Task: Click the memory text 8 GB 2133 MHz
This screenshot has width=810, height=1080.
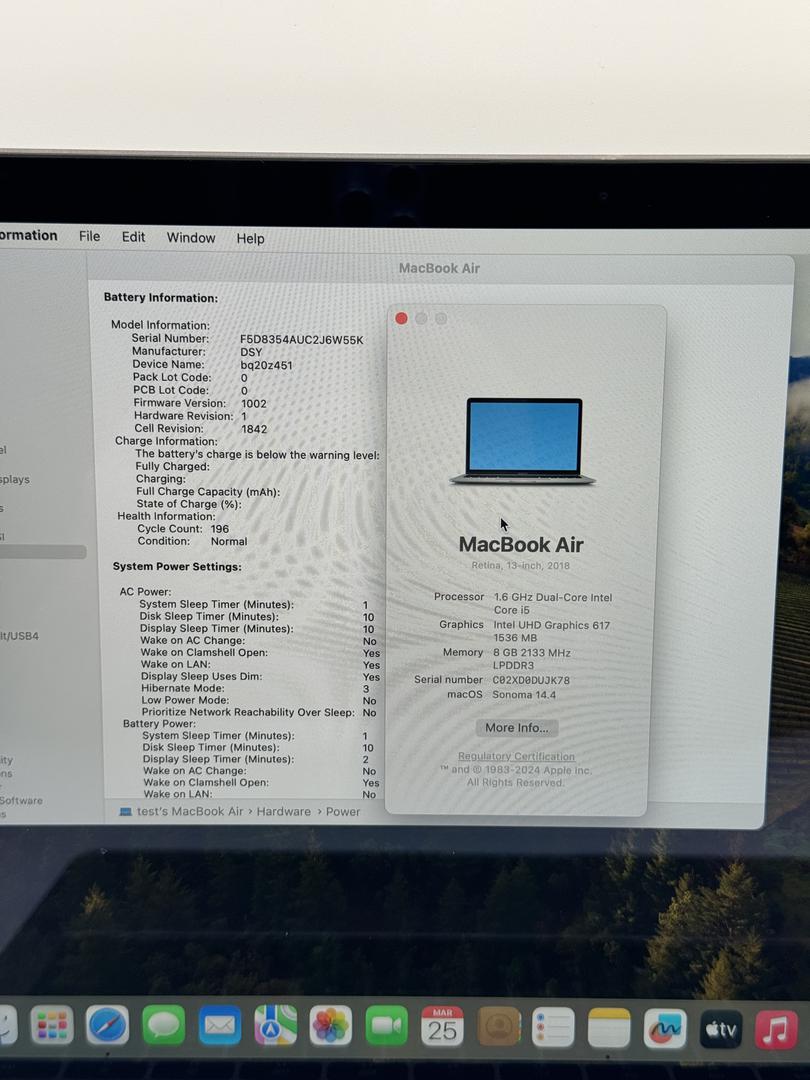Action: [x=532, y=653]
